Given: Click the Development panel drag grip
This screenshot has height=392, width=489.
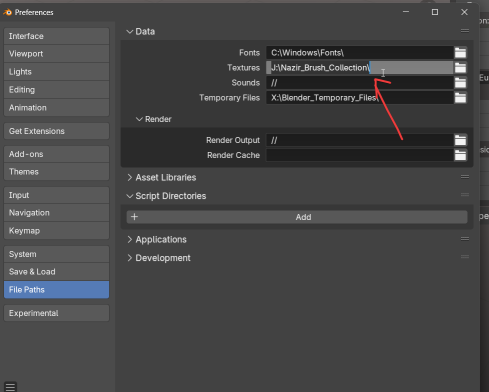Looking at the screenshot, I should click(x=465, y=257).
